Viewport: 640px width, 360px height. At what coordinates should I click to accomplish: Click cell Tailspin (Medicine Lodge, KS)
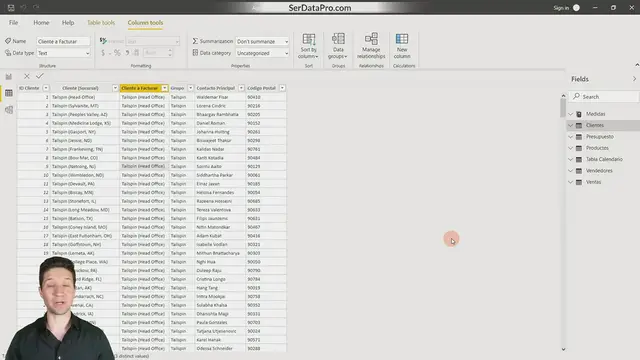click(x=85, y=123)
